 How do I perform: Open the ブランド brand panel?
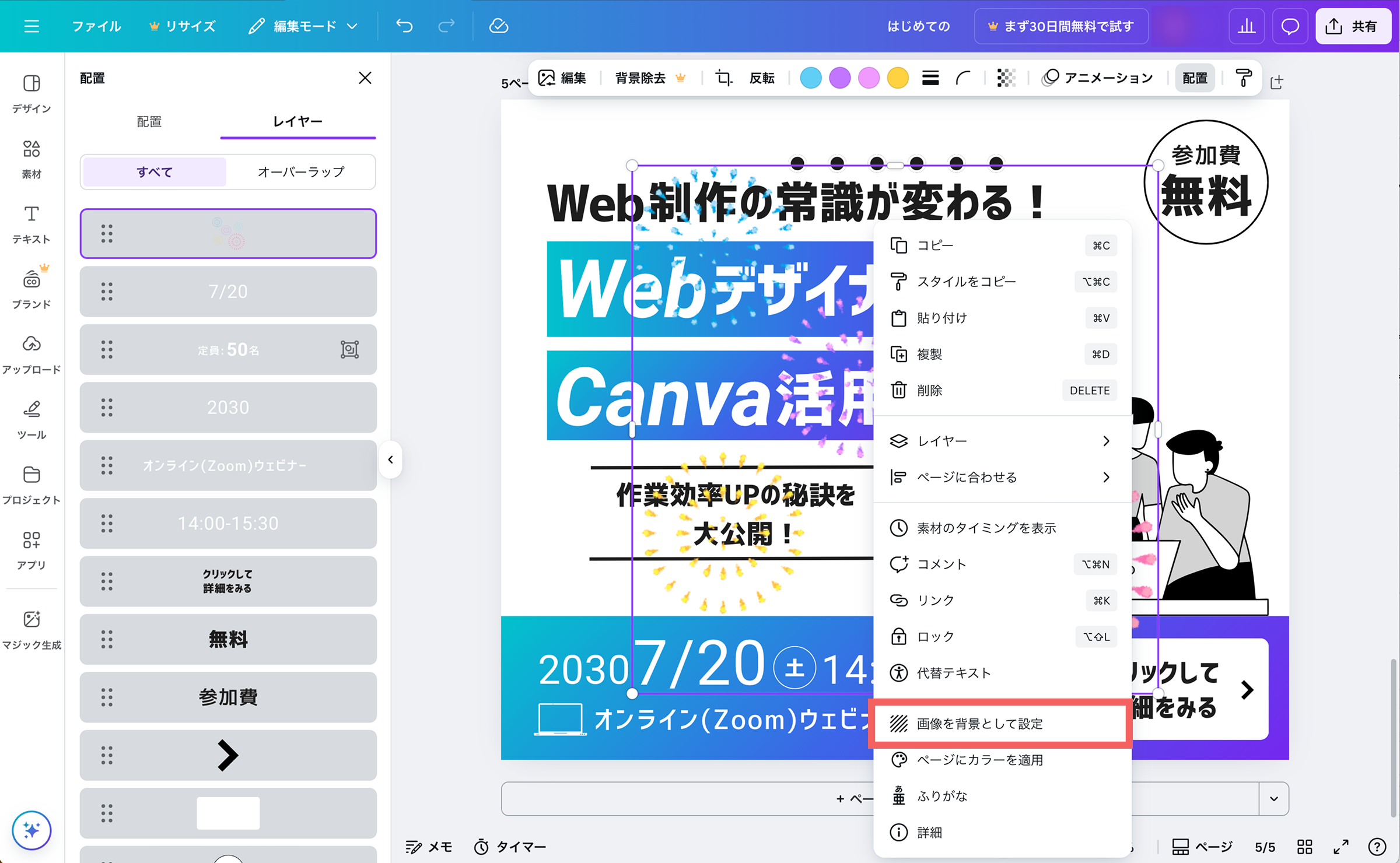[32, 290]
